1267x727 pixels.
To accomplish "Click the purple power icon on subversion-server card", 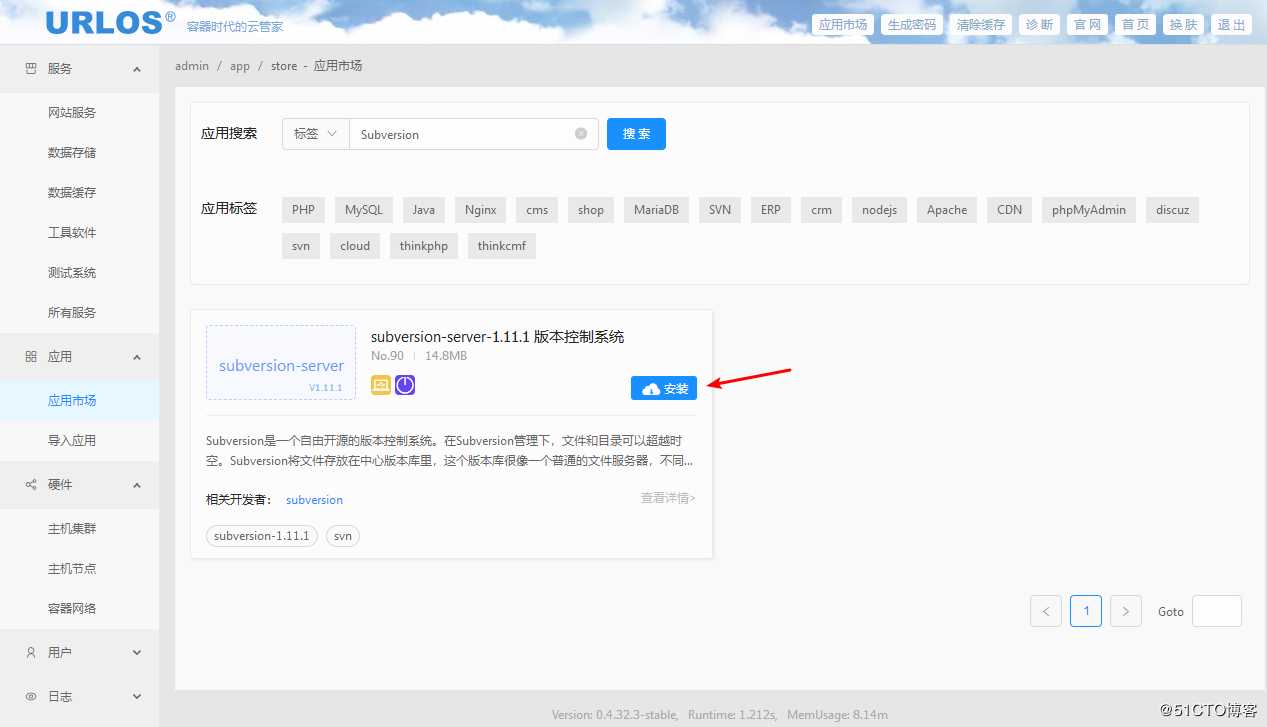I will [405, 385].
